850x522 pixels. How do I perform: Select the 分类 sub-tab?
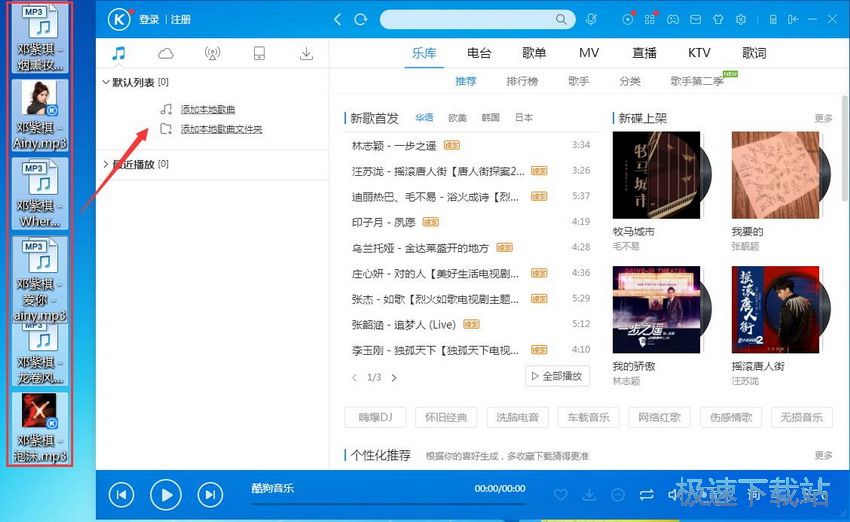[630, 81]
